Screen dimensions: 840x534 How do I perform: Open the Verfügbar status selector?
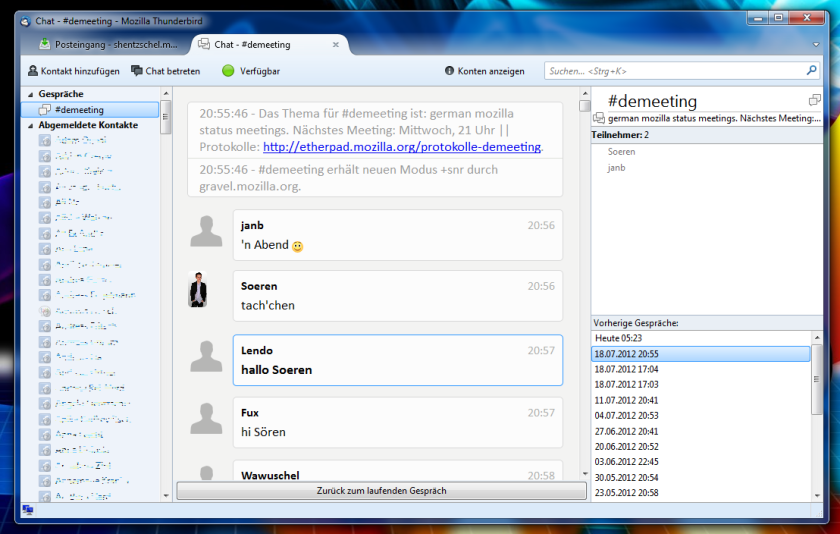click(x=251, y=71)
